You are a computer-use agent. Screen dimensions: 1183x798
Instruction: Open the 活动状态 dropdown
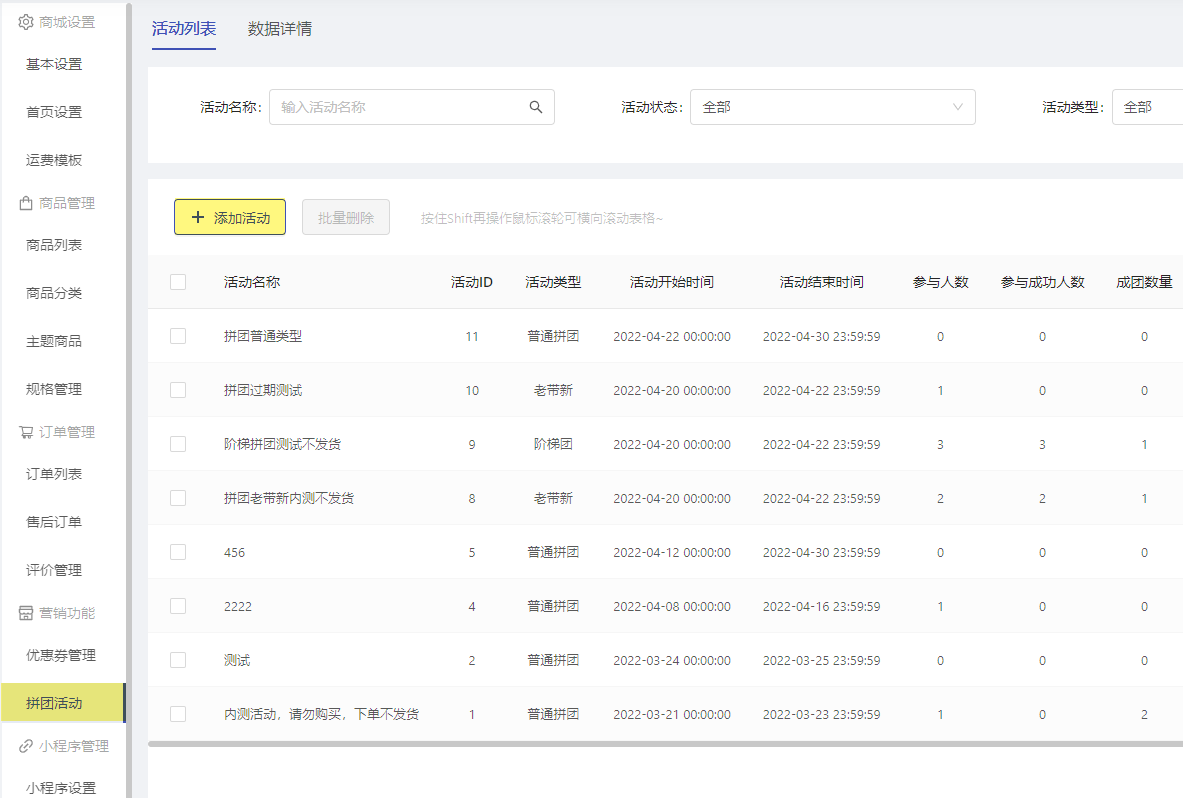point(832,107)
